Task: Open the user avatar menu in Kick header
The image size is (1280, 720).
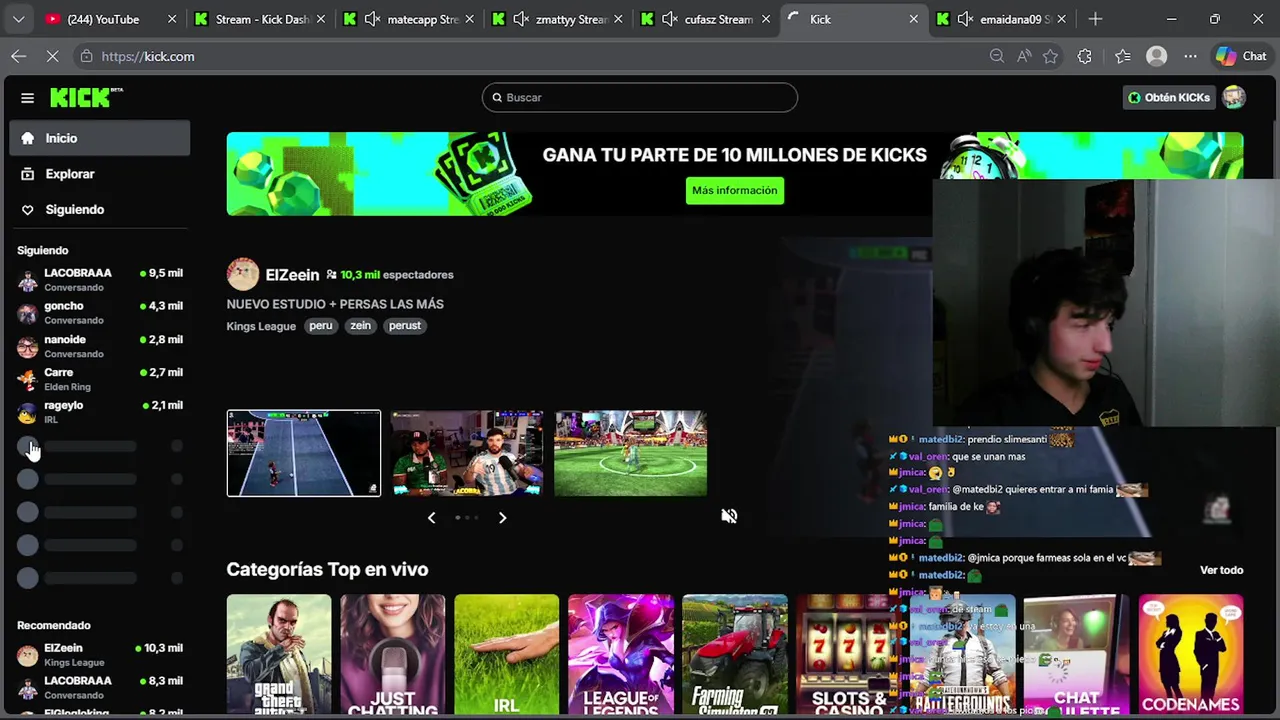Action: (x=1234, y=97)
